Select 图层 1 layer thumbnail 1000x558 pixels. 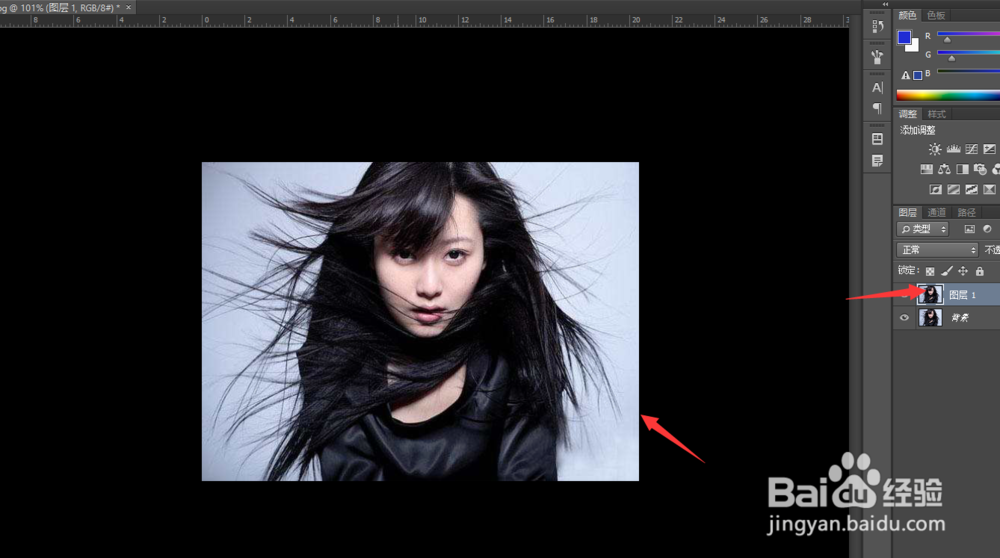point(930,294)
